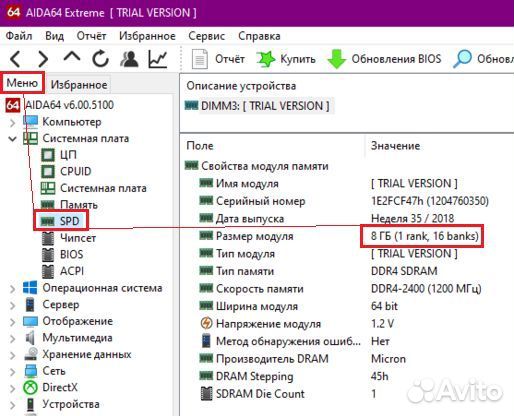
Task: Open the Отчёт menu in menu bar
Action: [x=91, y=36]
